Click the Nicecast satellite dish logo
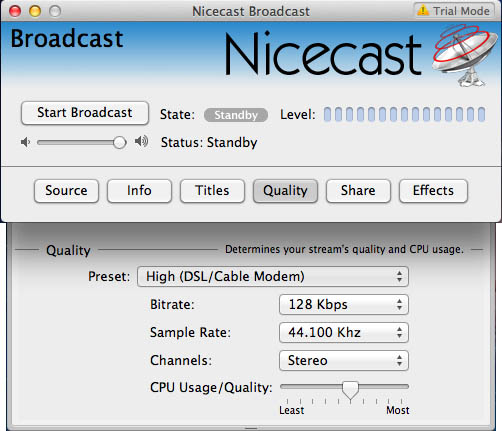 465,55
